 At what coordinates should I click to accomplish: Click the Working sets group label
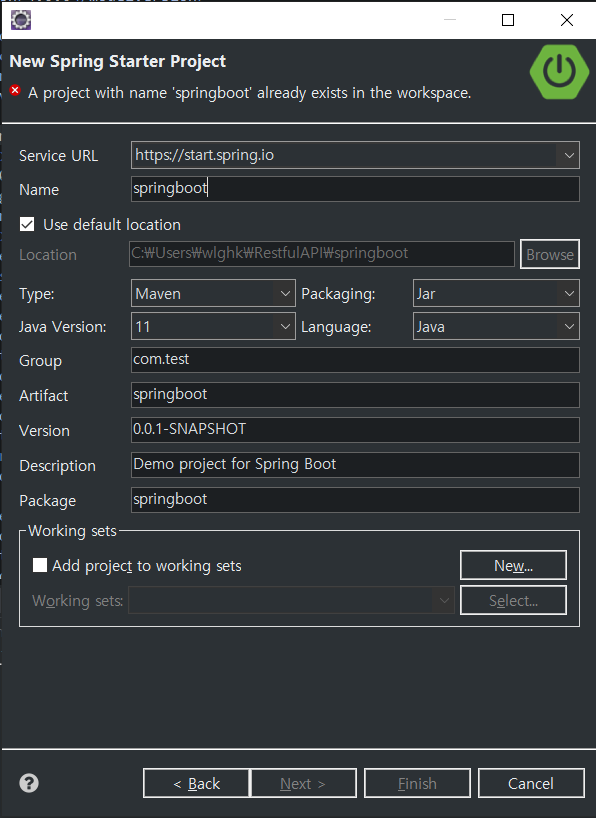72,531
